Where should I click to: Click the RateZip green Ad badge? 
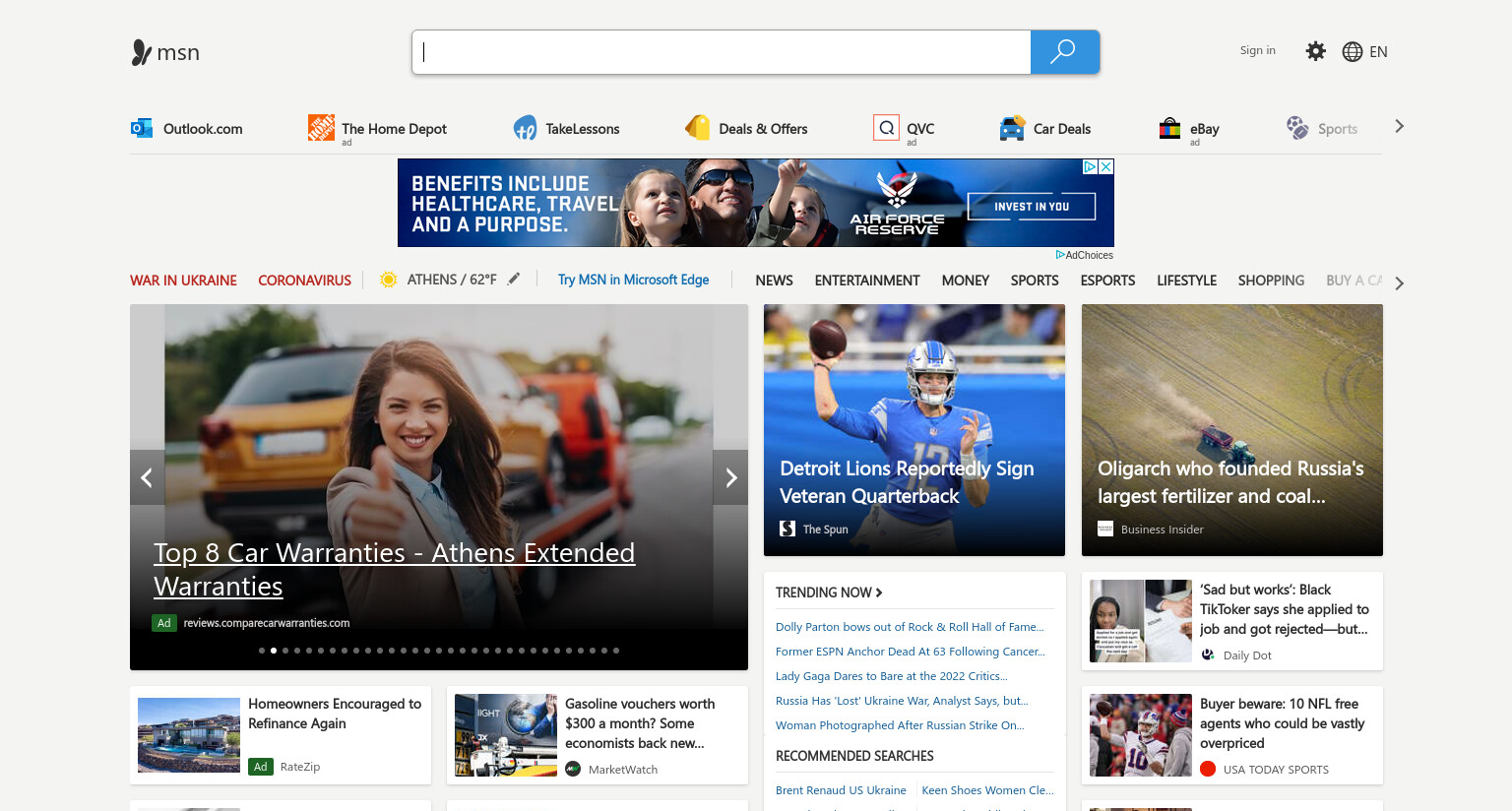pos(261,767)
